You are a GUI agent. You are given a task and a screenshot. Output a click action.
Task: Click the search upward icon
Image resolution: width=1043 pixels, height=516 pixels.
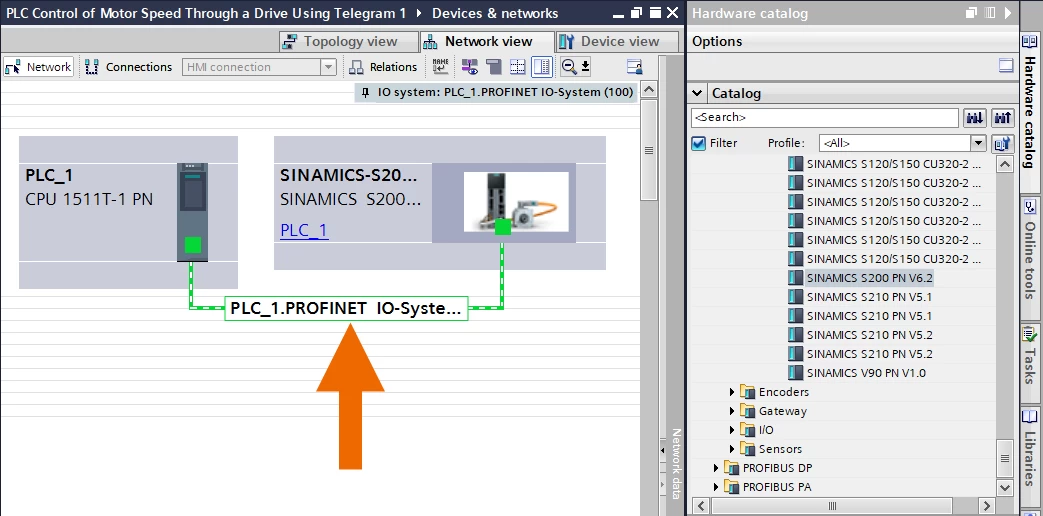tap(1002, 118)
